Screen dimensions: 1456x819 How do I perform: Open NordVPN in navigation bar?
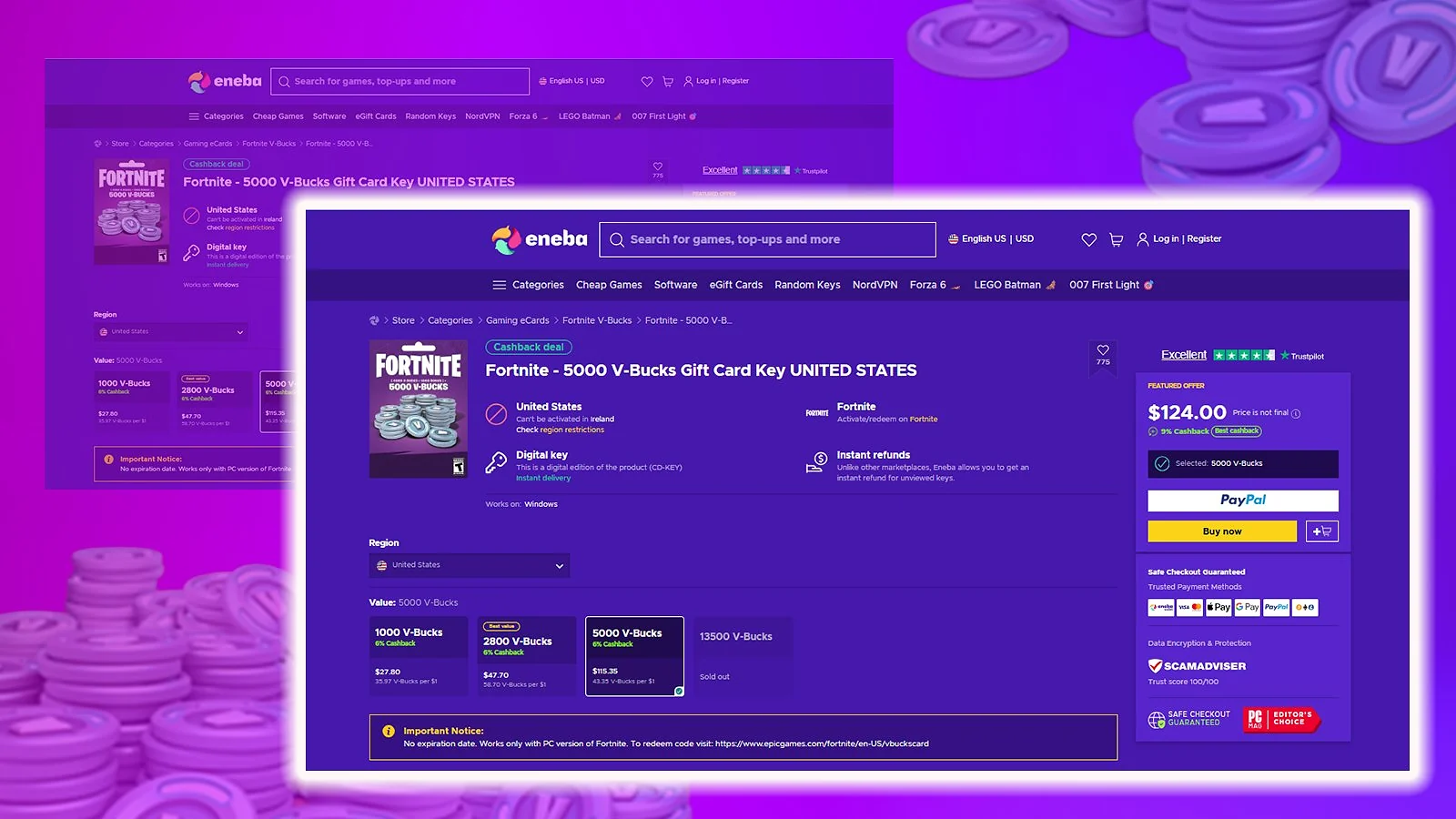[x=875, y=285]
